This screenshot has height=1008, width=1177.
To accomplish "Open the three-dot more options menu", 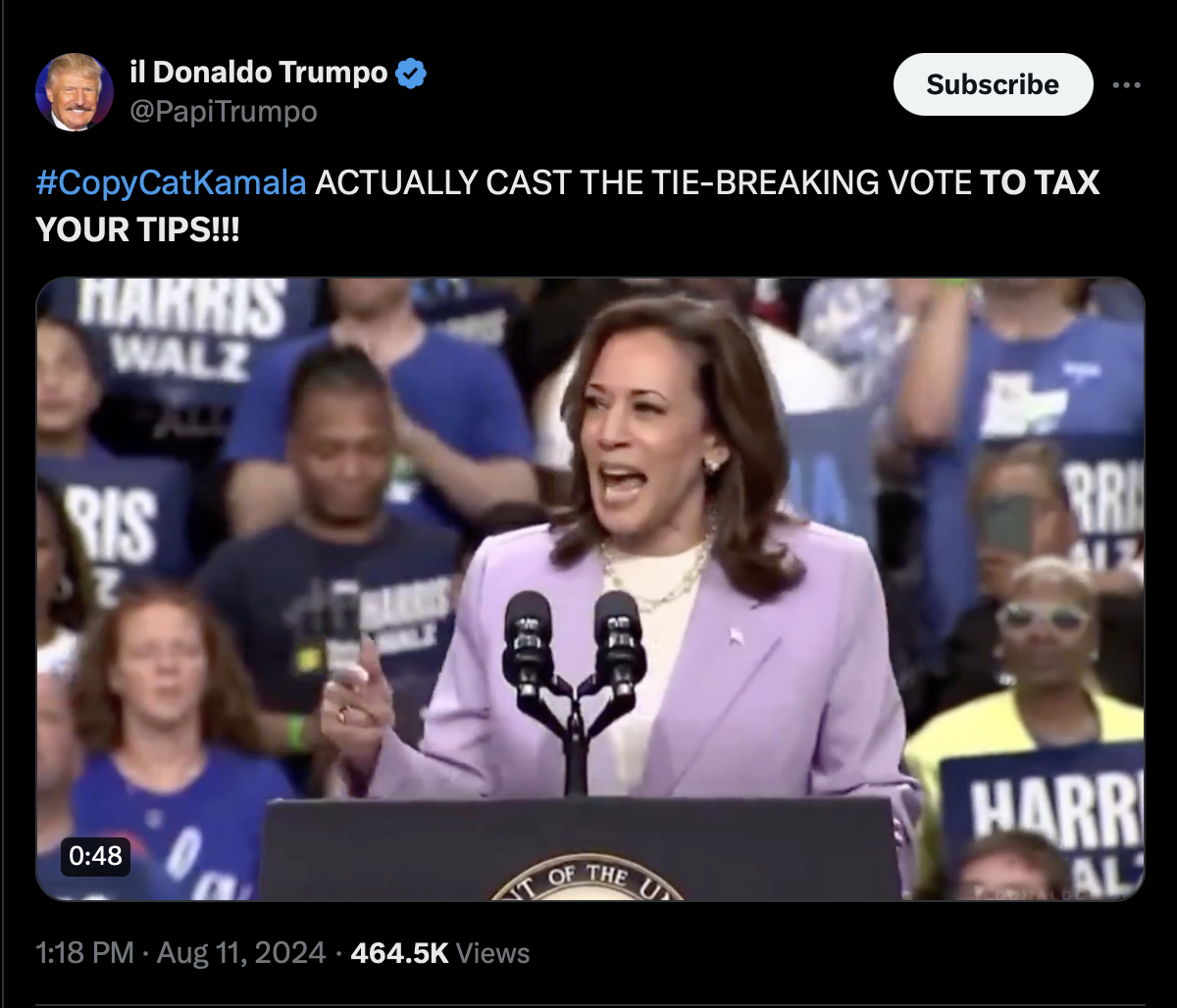I will [1127, 84].
